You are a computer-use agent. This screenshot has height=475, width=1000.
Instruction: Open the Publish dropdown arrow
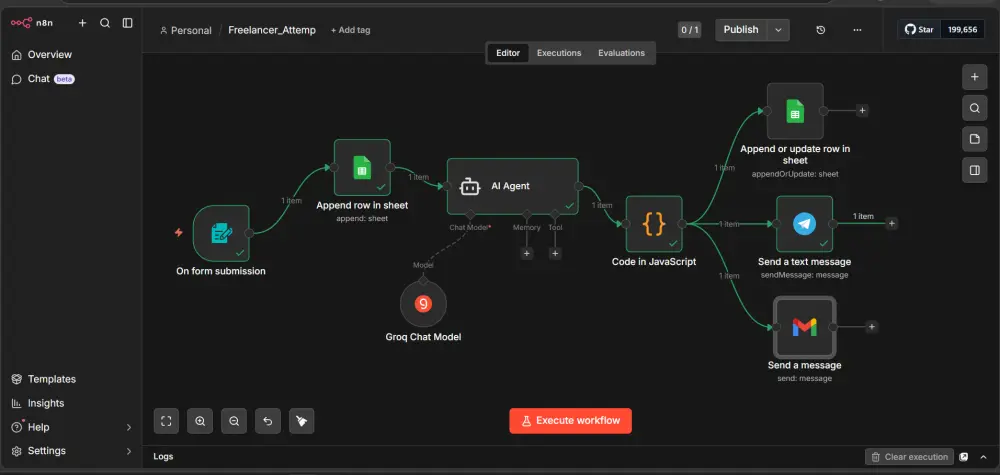pos(778,30)
